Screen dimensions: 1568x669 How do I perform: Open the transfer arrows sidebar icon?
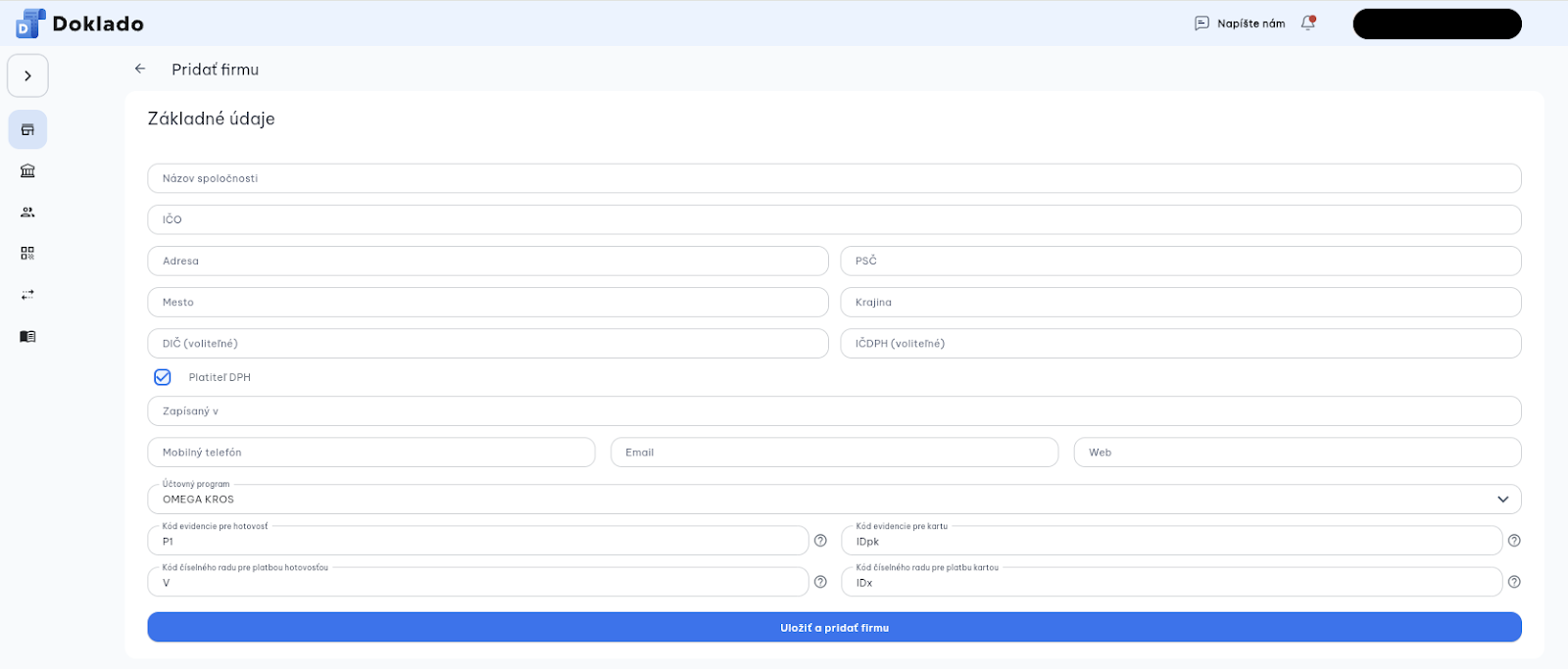tap(27, 294)
